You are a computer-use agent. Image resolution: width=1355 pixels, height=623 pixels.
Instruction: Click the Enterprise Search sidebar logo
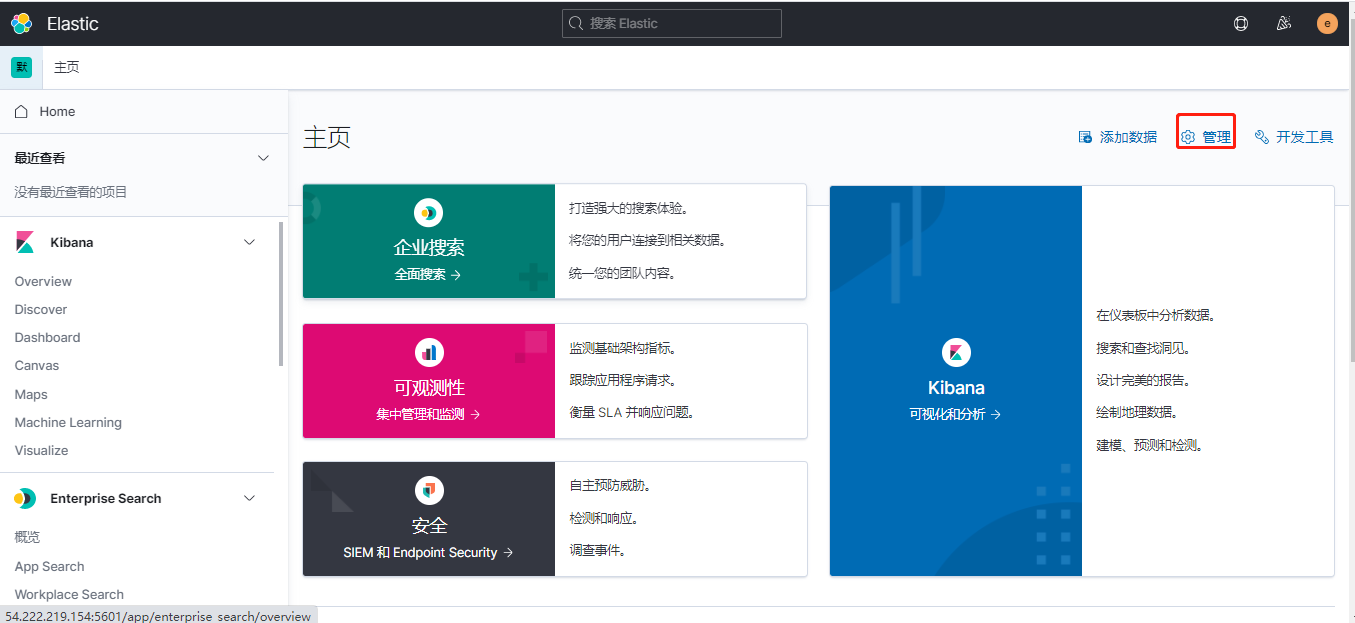pyautogui.click(x=25, y=499)
